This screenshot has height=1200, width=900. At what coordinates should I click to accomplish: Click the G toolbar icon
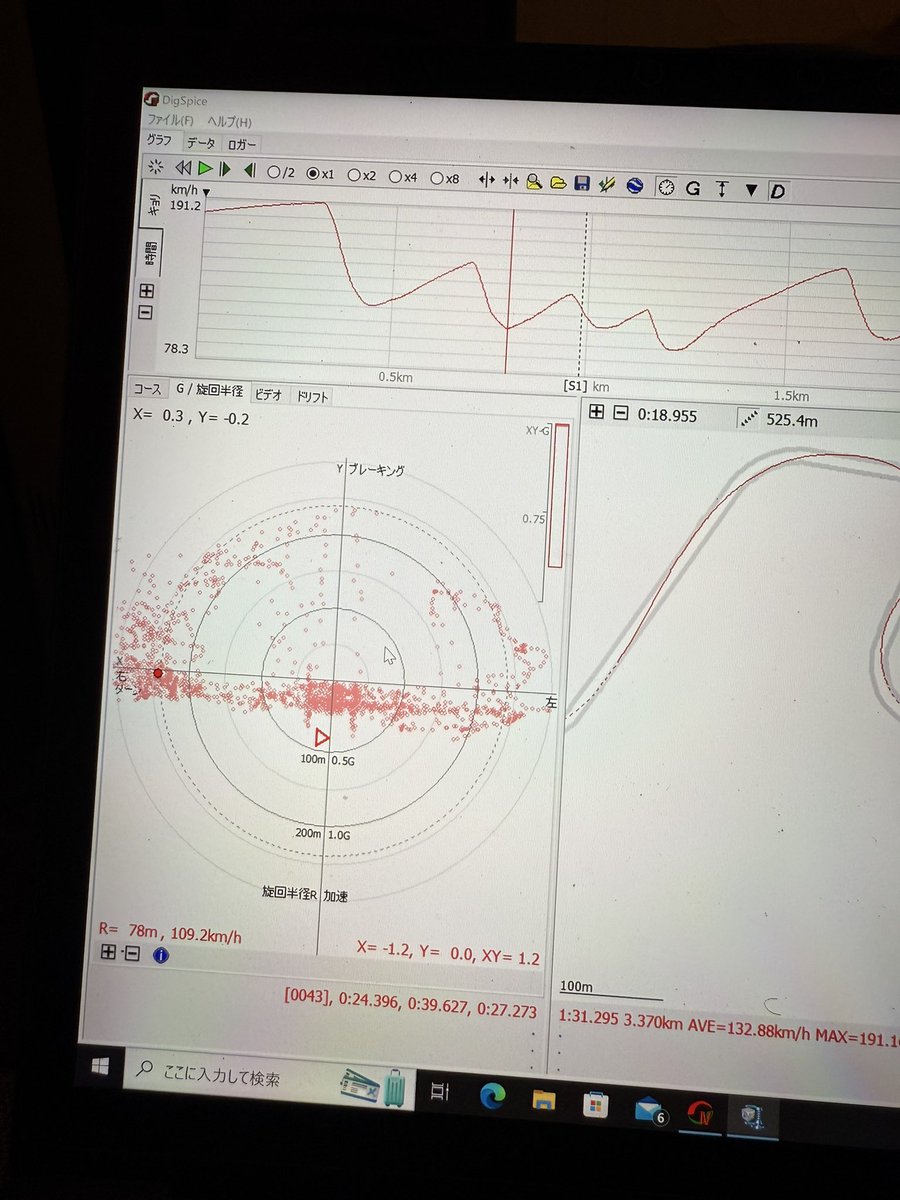692,188
